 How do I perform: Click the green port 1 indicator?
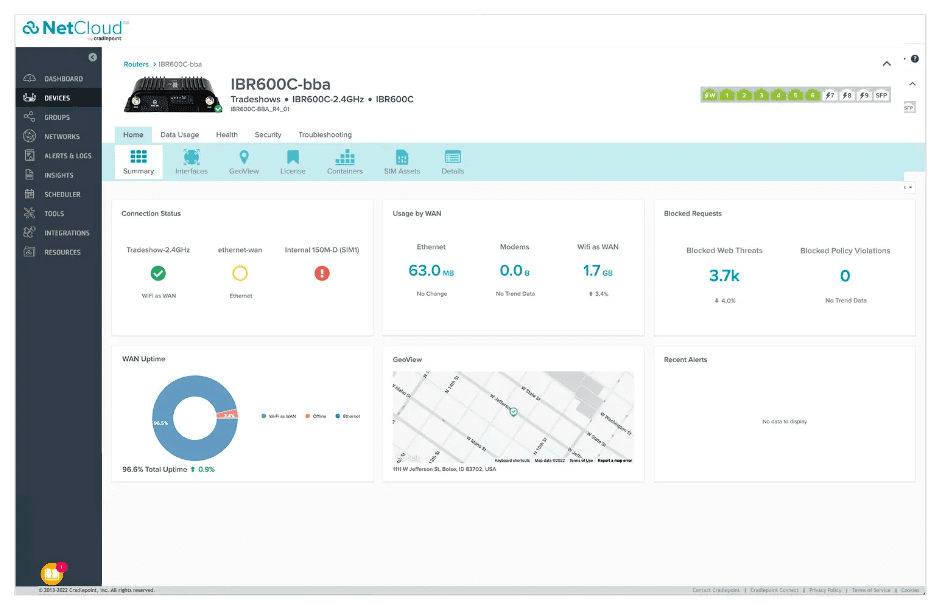728,95
